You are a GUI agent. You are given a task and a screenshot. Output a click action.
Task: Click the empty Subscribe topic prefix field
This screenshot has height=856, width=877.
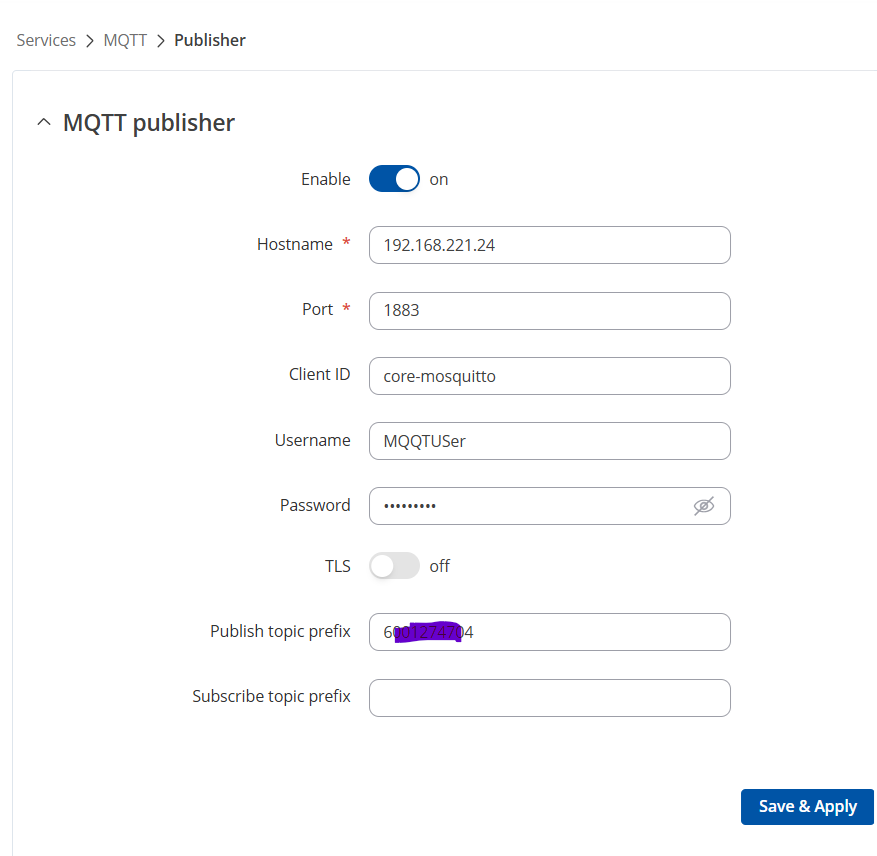click(x=549, y=697)
